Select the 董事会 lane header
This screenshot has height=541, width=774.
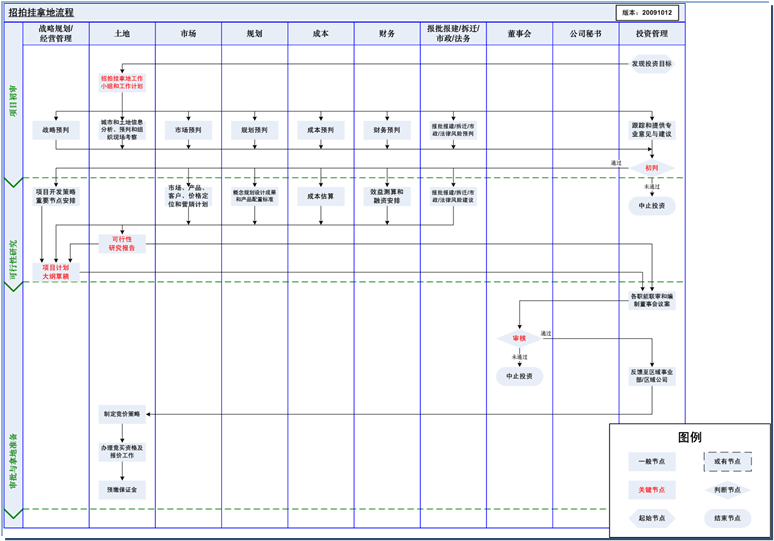[519, 34]
